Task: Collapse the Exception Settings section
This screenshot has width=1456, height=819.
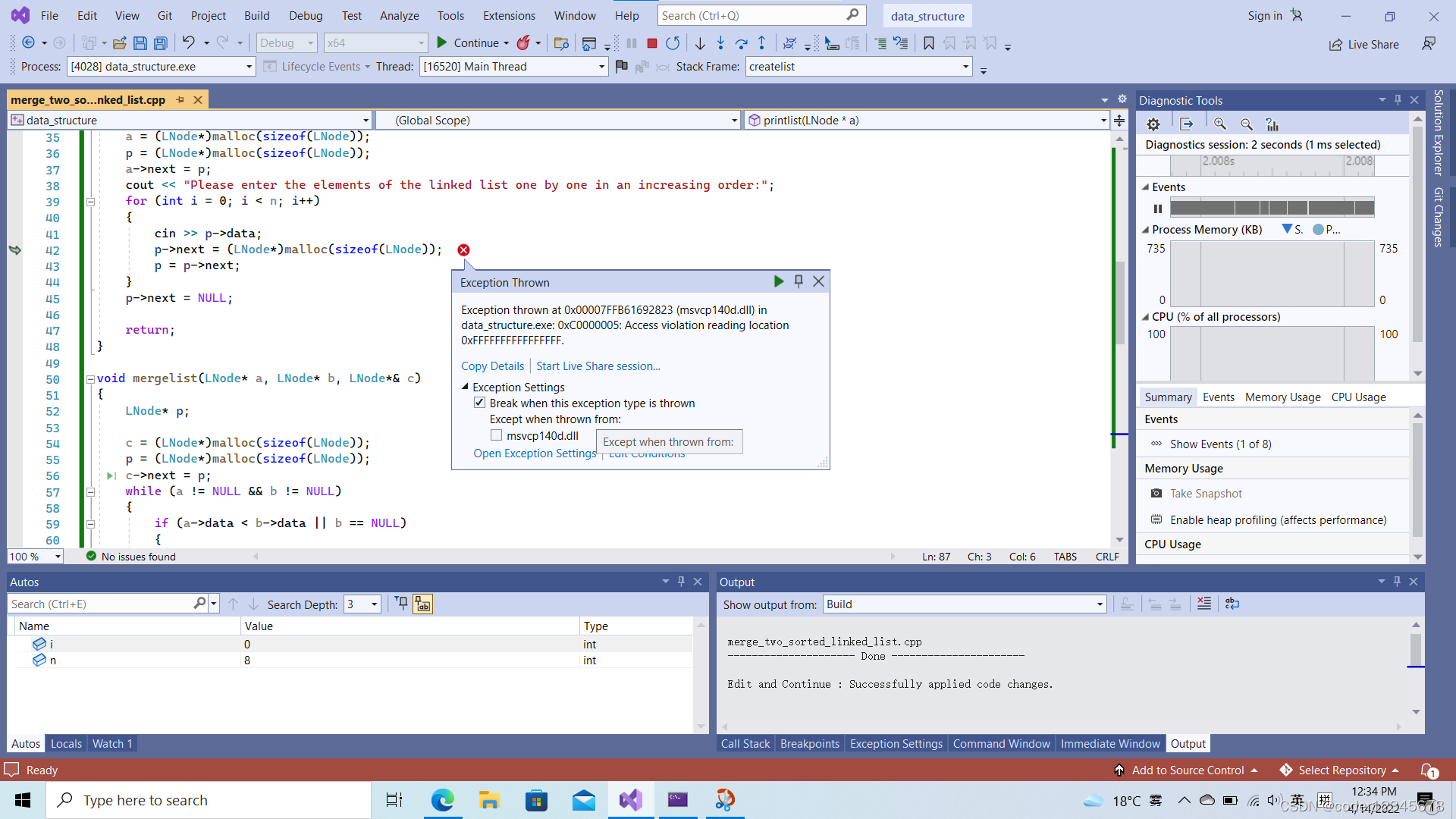Action: pos(465,387)
